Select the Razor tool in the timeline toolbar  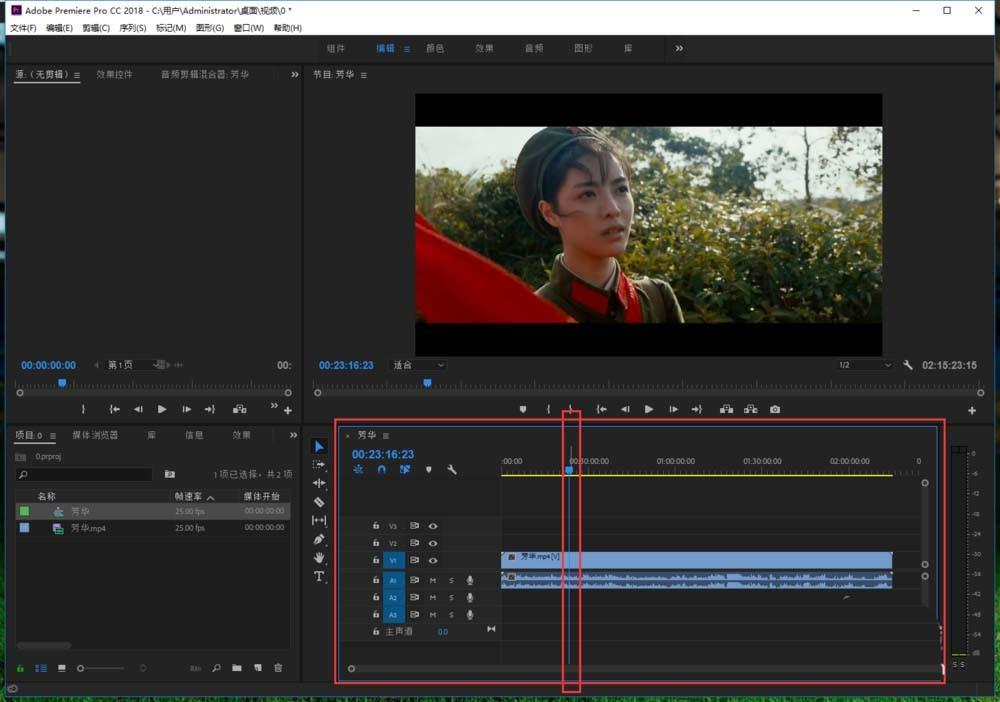click(x=319, y=502)
